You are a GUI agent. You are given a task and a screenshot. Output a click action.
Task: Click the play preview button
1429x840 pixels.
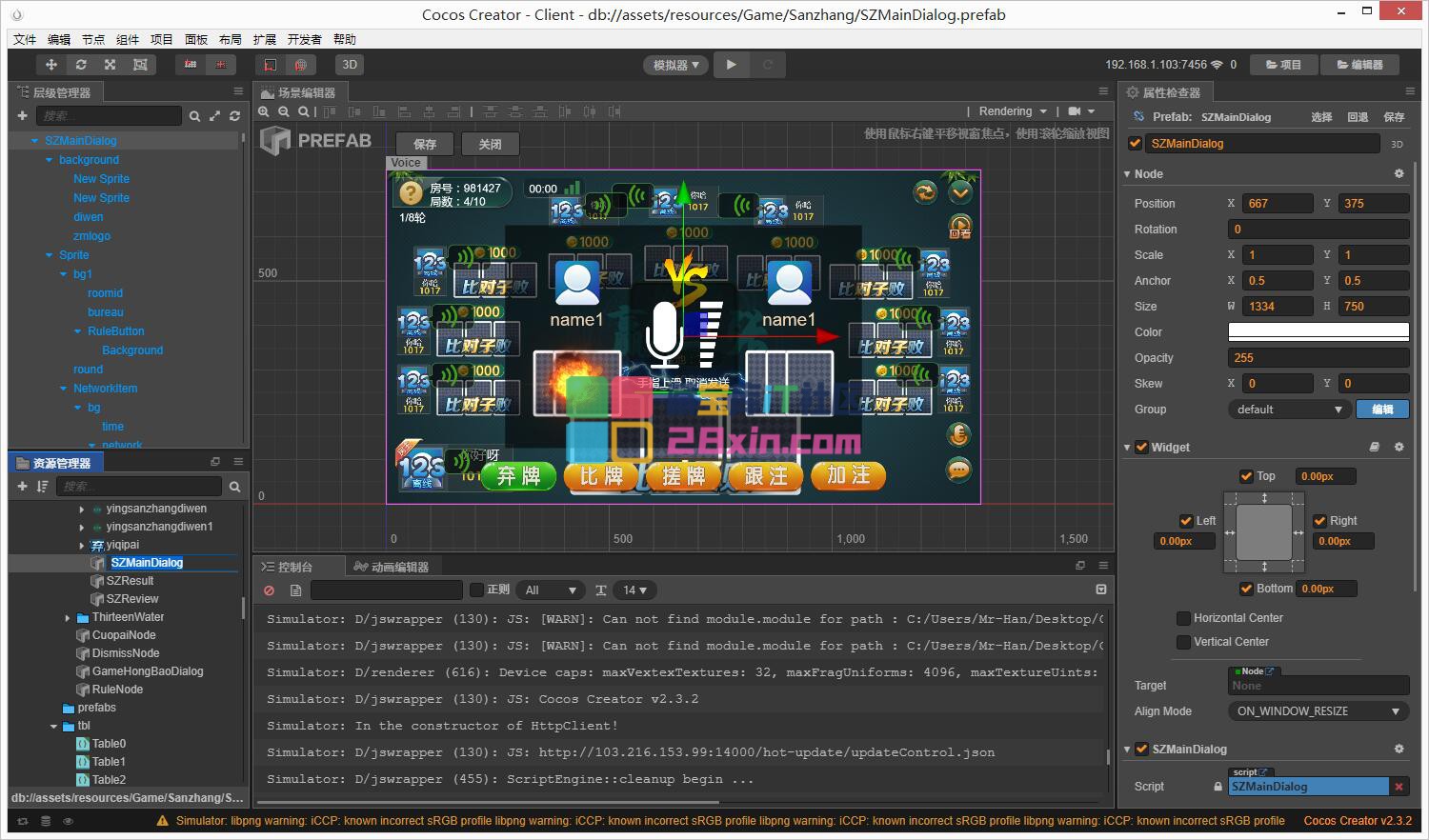click(731, 65)
